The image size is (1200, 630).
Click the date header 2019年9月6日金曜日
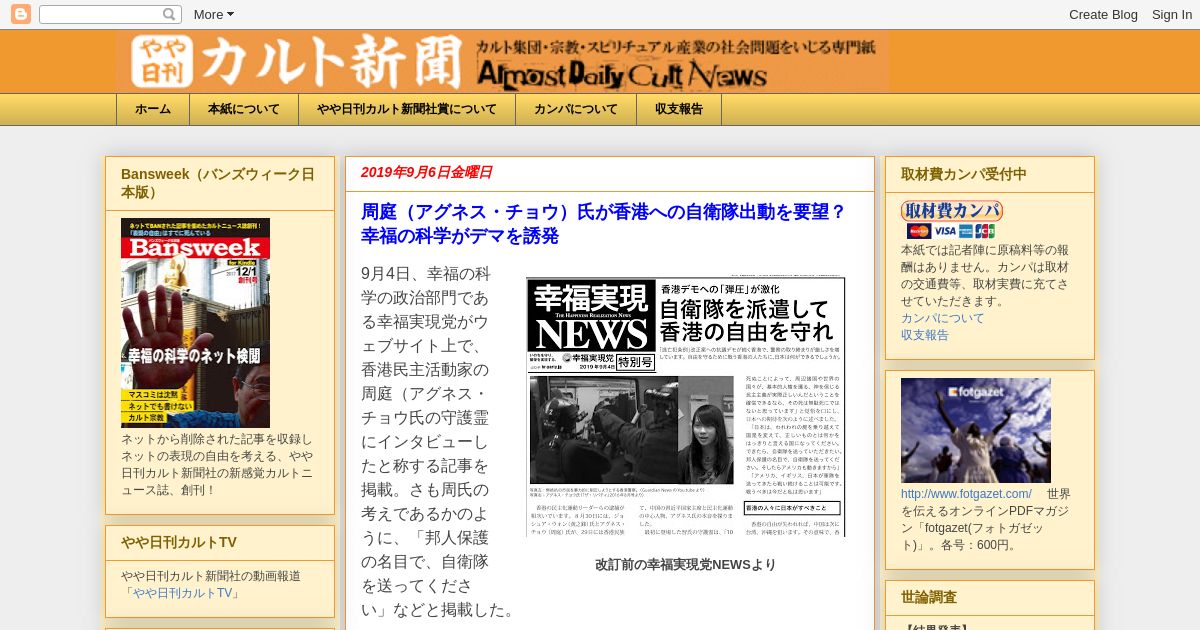tap(427, 172)
